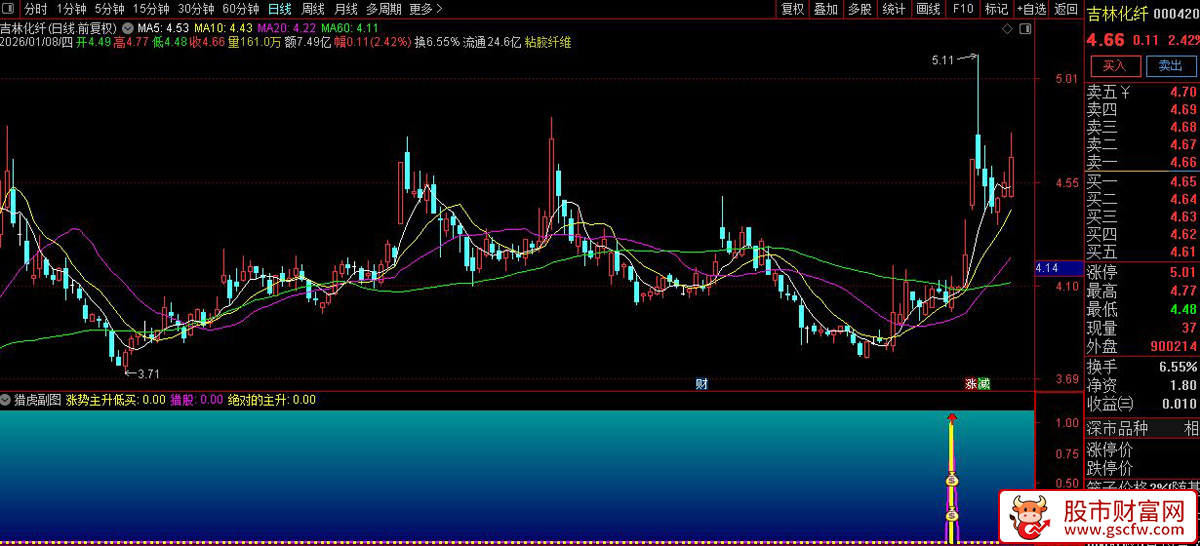Open the 画线 drawing tools
1200x546 pixels.
pyautogui.click(x=928, y=9)
